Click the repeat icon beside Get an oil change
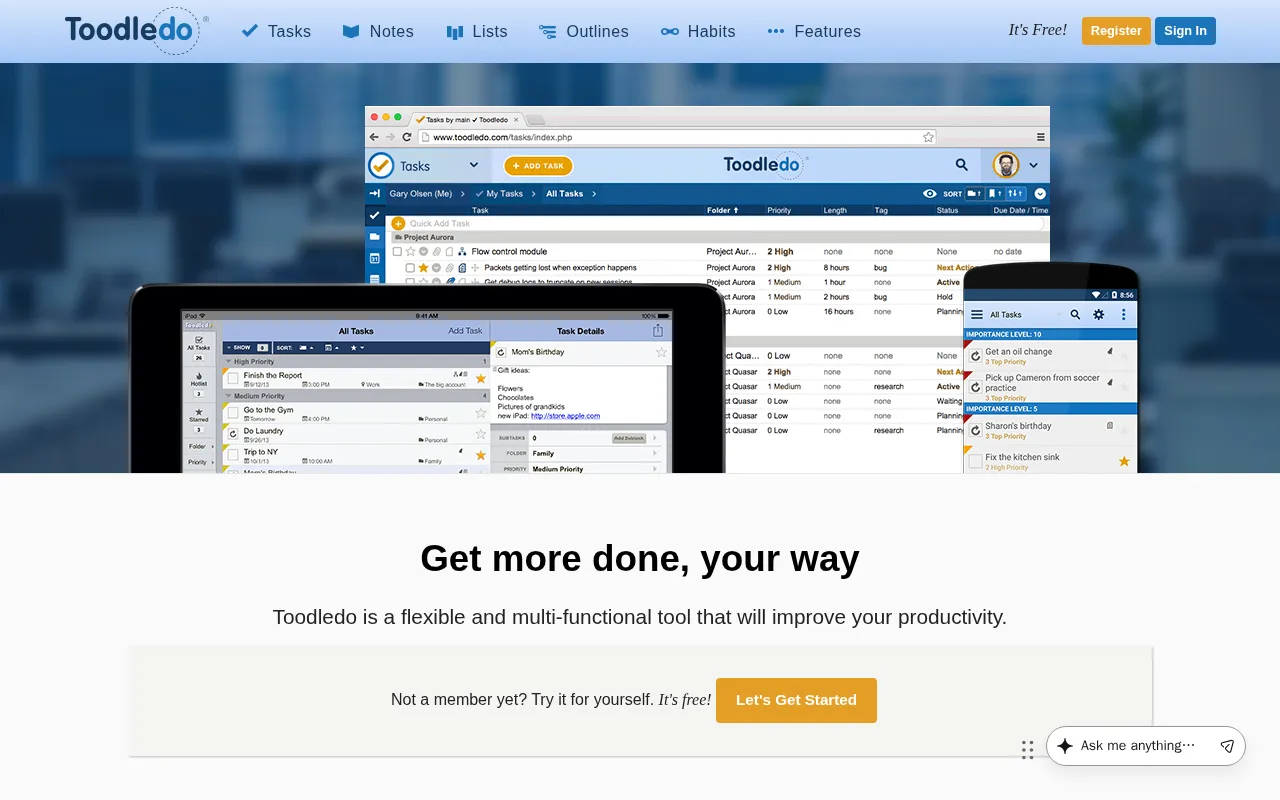The width and height of the screenshot is (1280, 800). (975, 356)
